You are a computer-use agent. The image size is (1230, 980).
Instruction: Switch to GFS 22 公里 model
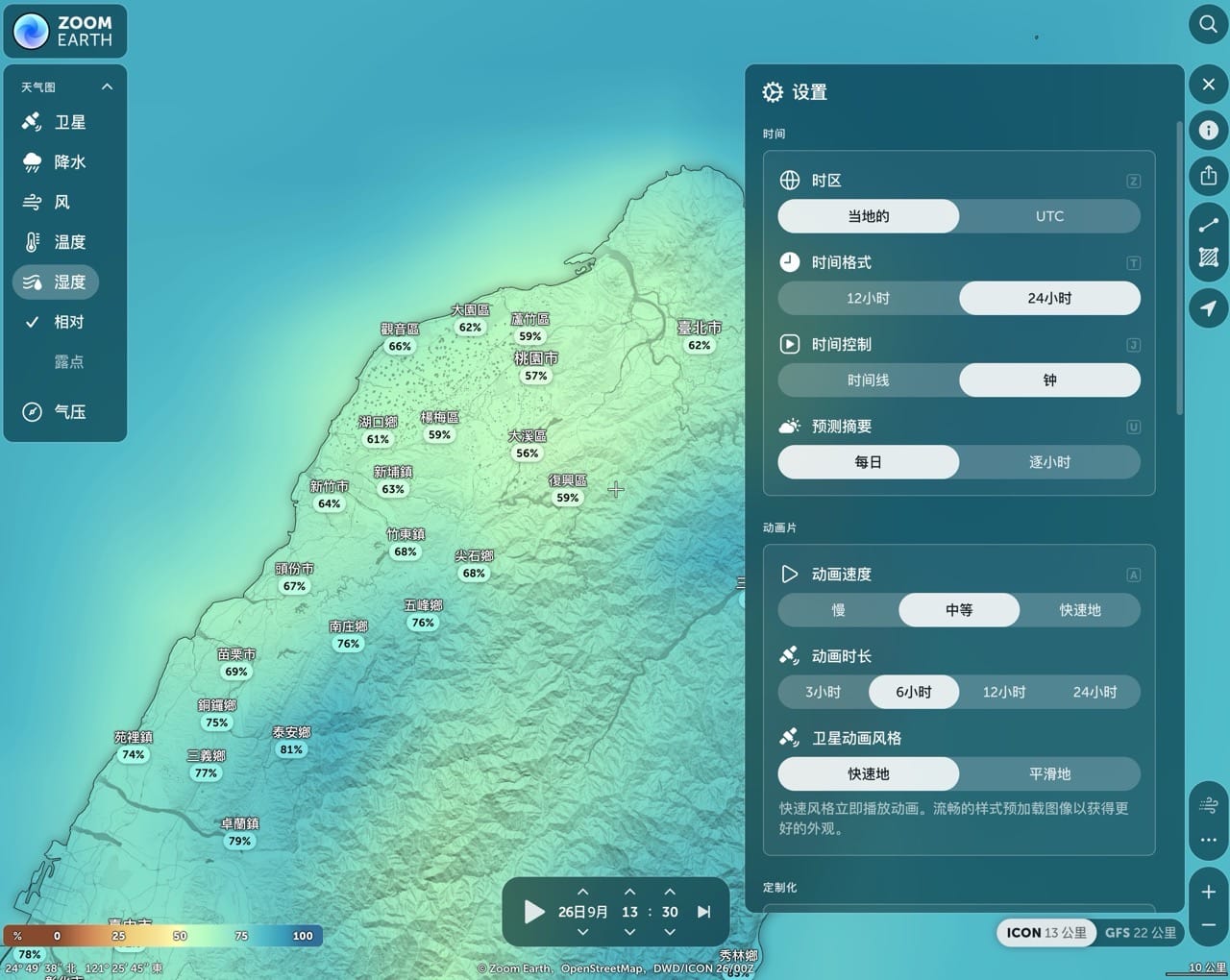1140,932
